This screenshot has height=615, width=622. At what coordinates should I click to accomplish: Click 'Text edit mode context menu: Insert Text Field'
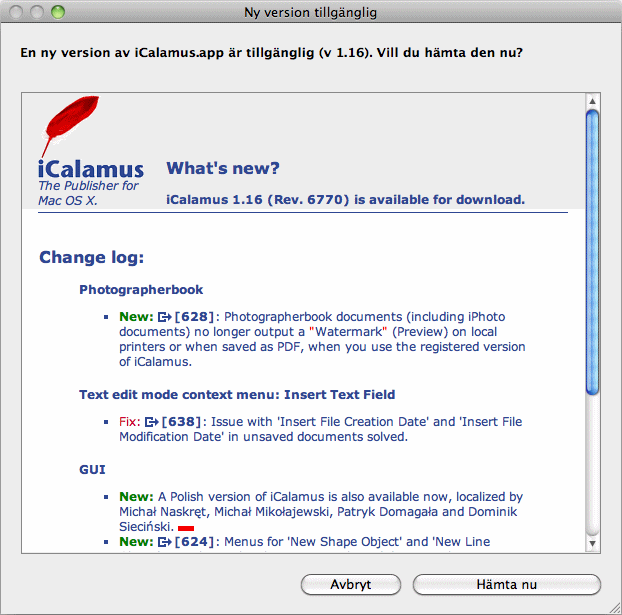point(237,395)
